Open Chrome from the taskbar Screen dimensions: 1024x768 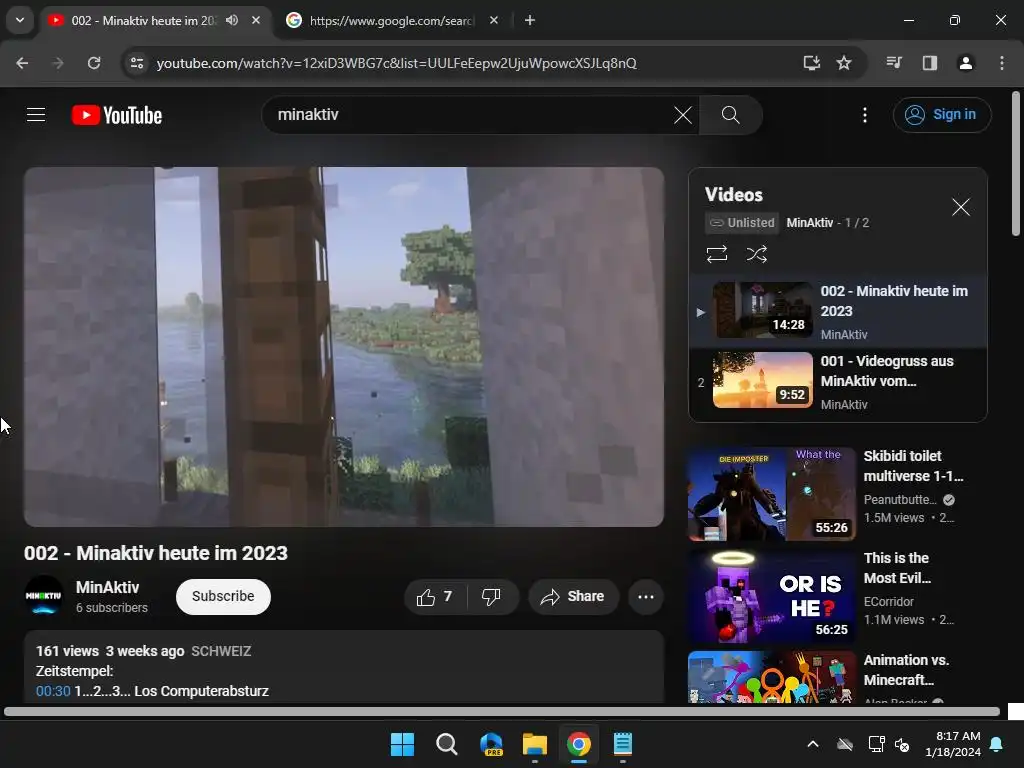click(579, 744)
